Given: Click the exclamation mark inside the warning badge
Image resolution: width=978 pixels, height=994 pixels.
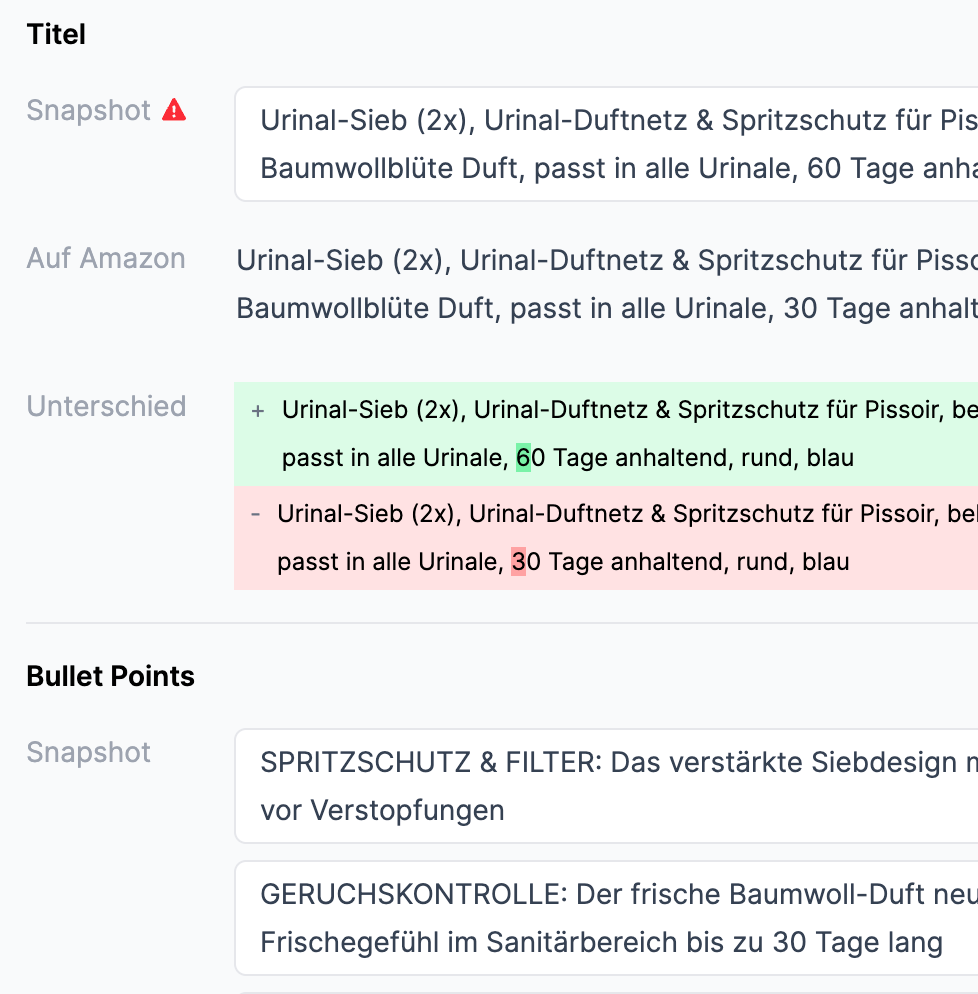Looking at the screenshot, I should [x=176, y=111].
